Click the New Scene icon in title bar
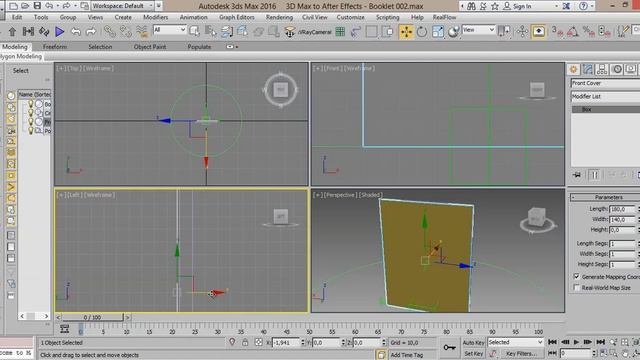 click(x=13, y=6)
